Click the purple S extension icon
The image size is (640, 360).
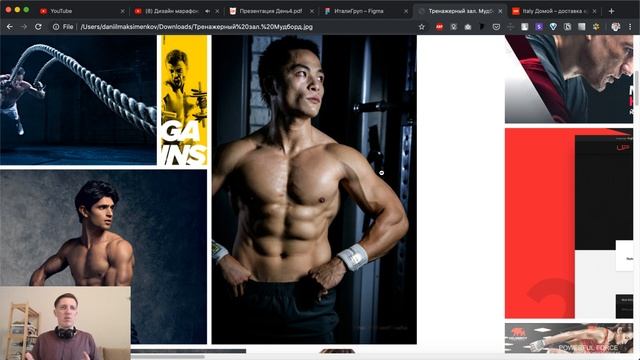coord(539,27)
